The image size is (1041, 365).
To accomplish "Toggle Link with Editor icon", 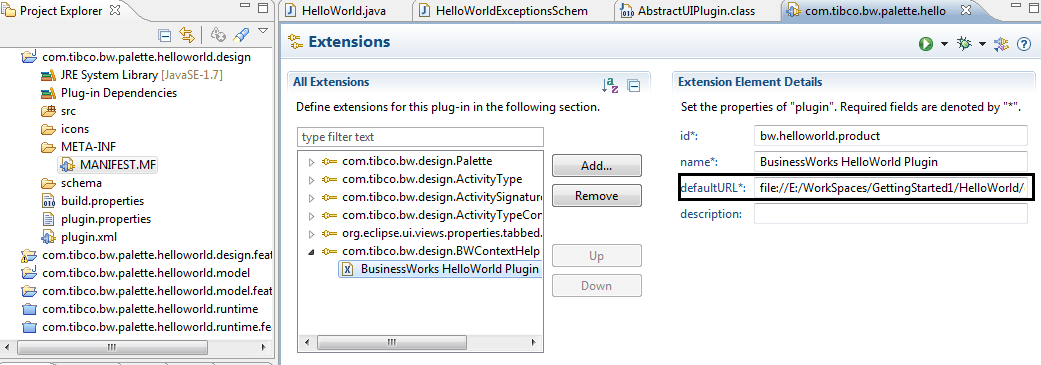I will point(187,35).
